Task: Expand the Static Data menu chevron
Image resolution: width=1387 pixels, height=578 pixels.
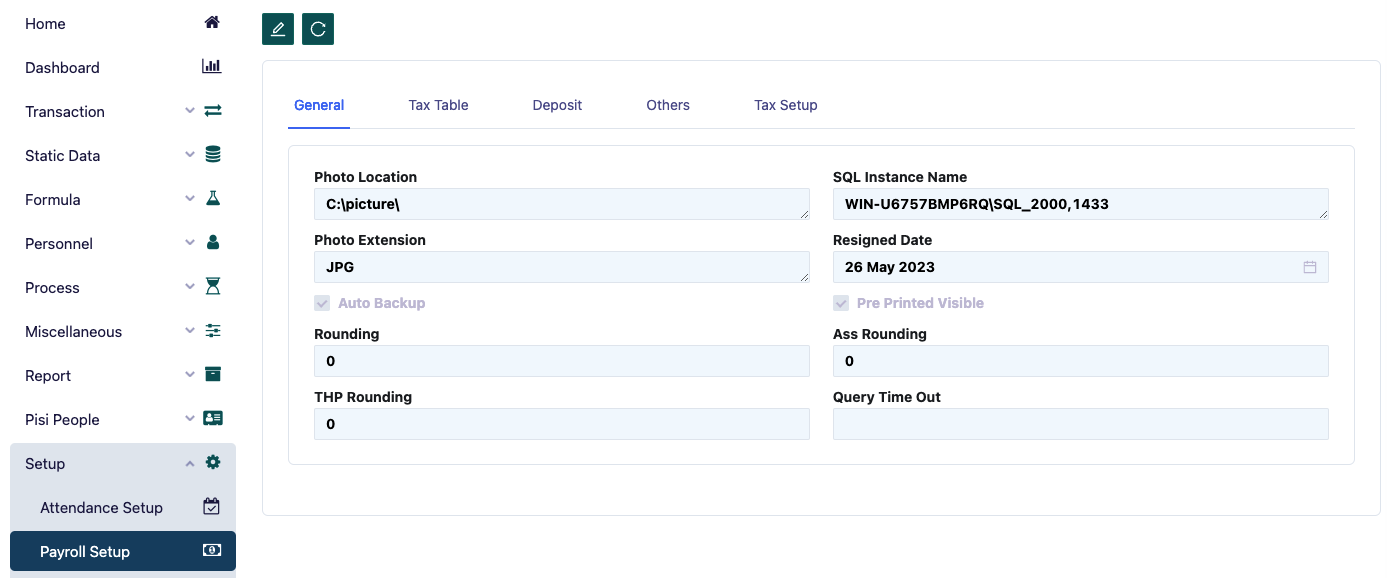Action: pyautogui.click(x=190, y=155)
